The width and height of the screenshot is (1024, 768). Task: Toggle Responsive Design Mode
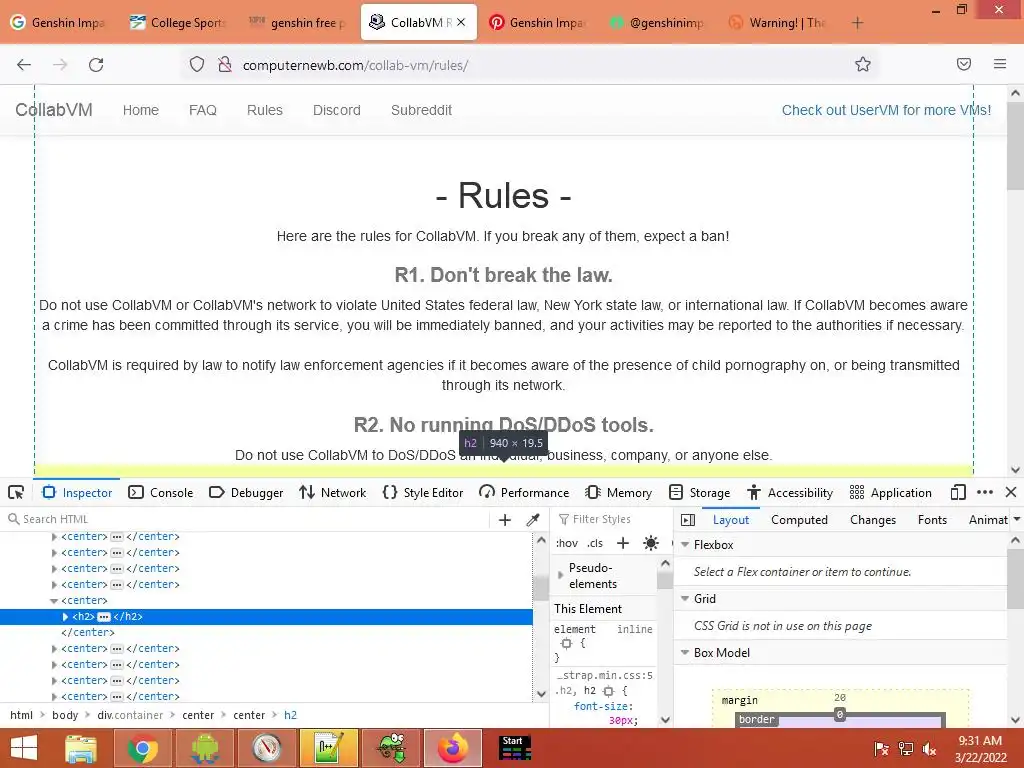click(958, 492)
